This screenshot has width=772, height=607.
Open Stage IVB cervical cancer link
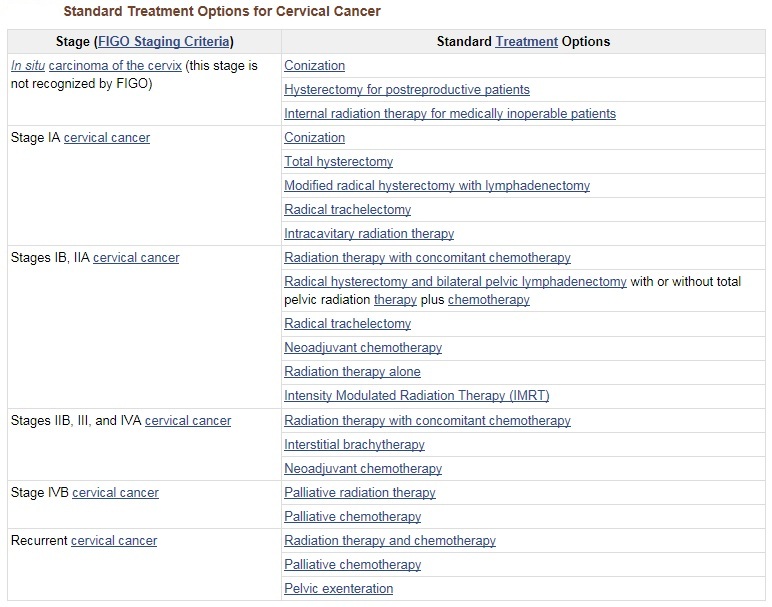pyautogui.click(x=115, y=492)
